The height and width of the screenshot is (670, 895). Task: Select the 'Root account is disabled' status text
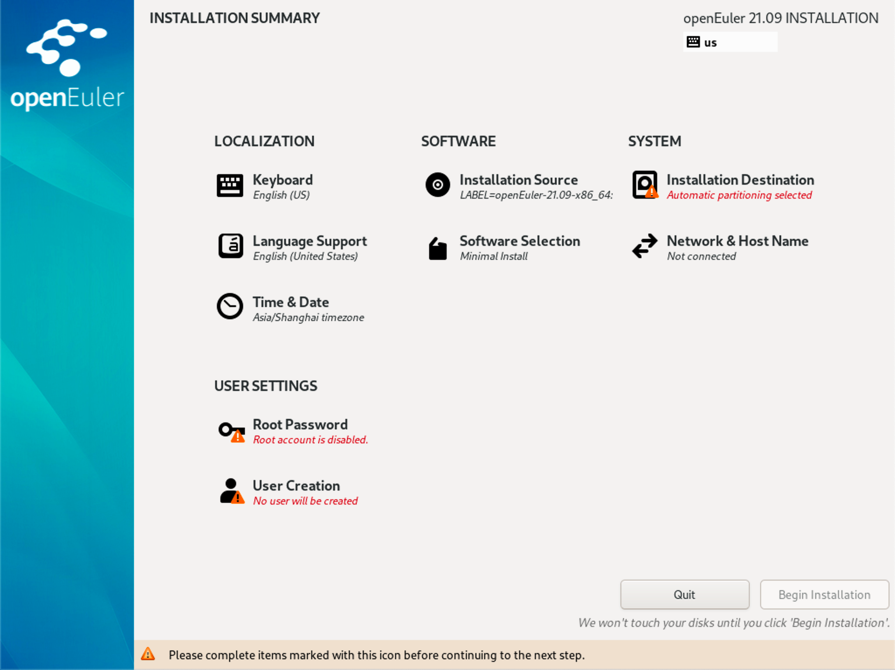point(310,440)
